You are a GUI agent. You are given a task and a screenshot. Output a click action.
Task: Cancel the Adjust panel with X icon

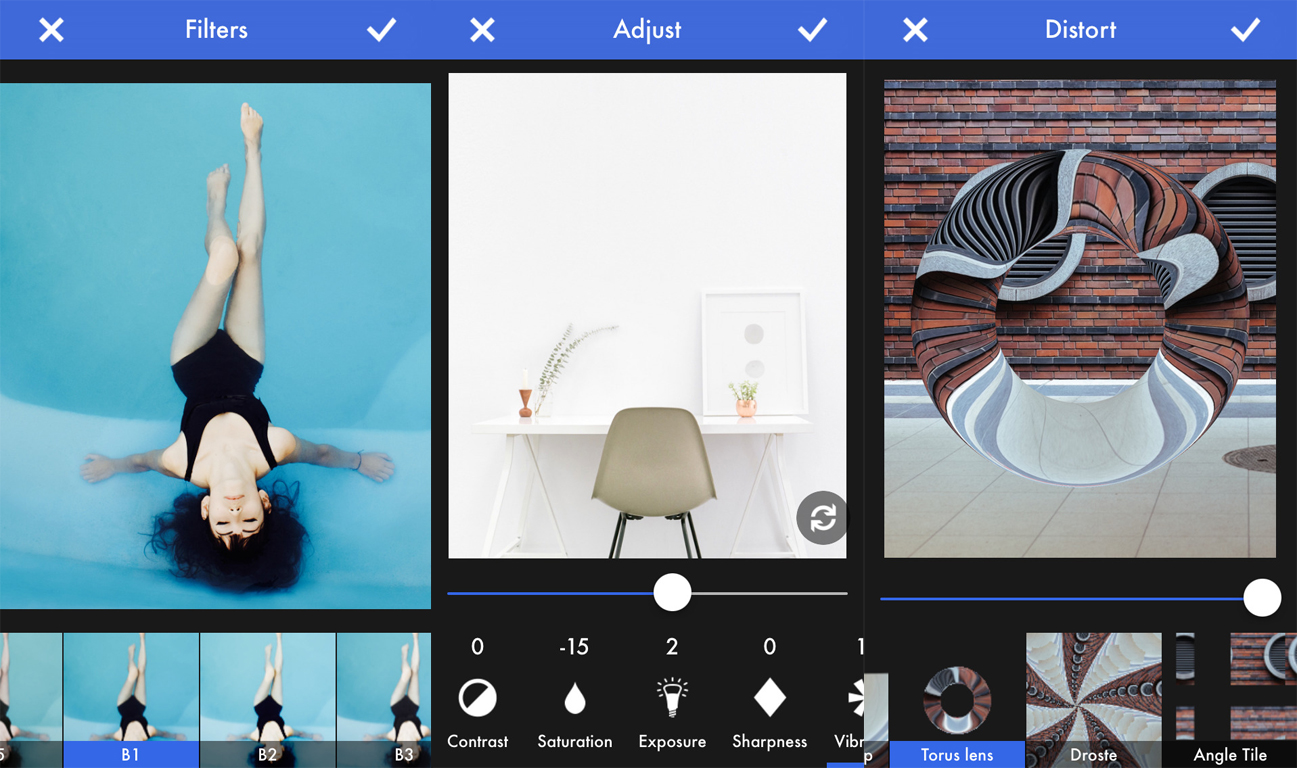point(482,30)
